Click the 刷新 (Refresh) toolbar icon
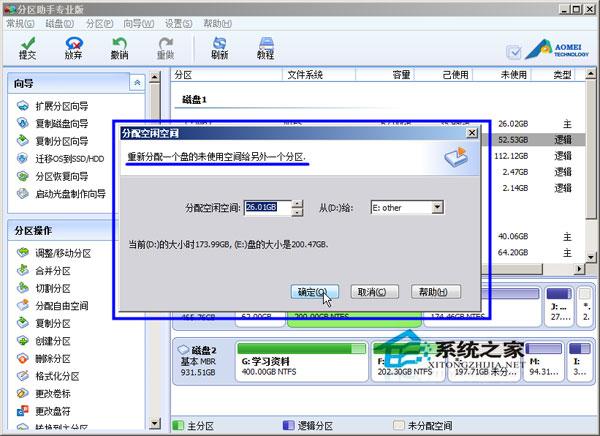Viewport: 600px width, 436px height. point(220,48)
